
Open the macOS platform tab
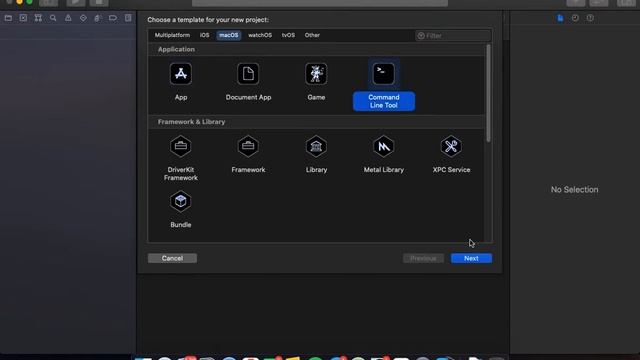point(229,35)
